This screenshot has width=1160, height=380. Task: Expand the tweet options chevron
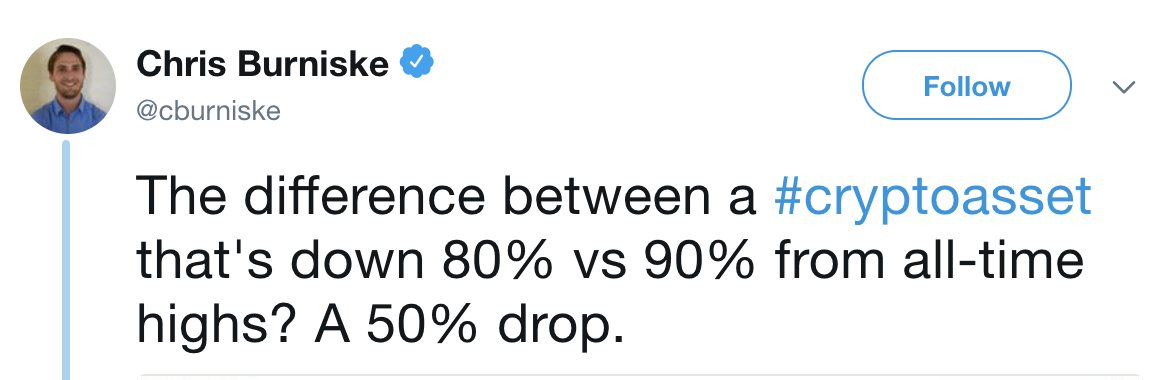(1124, 87)
